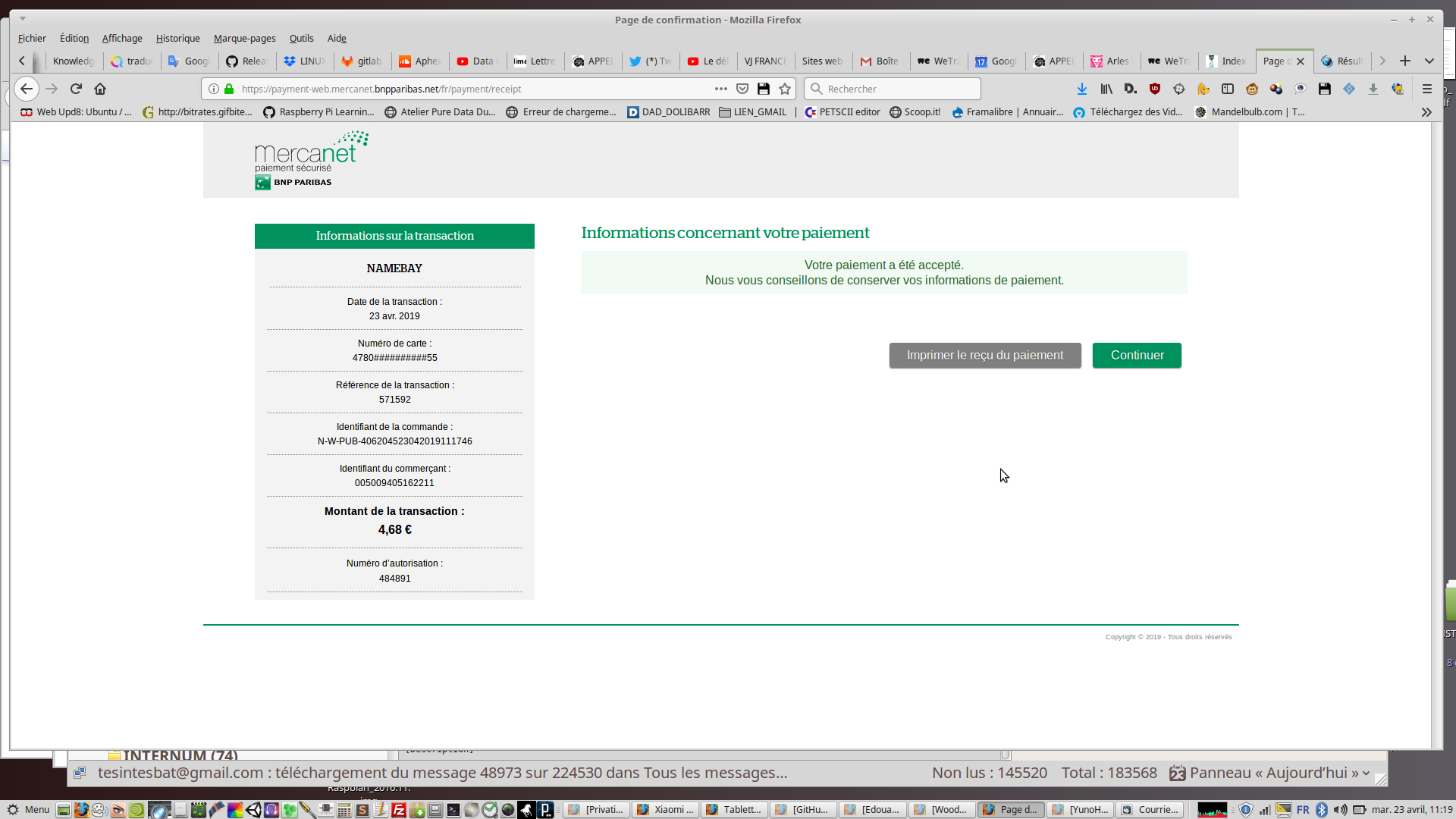Open the LIEN_GMAIL bookmarks folder
Screen dimensions: 1456x819
[752, 112]
